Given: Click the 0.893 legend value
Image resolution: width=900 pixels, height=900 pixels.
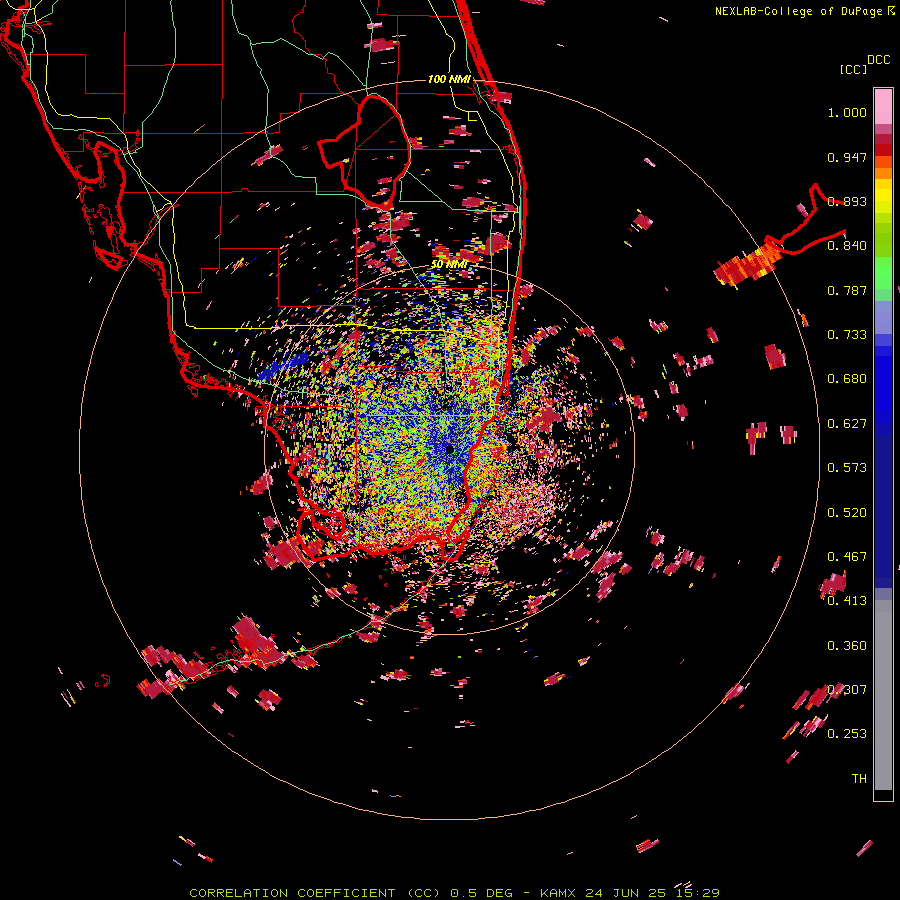Looking at the screenshot, I should coord(847,201).
